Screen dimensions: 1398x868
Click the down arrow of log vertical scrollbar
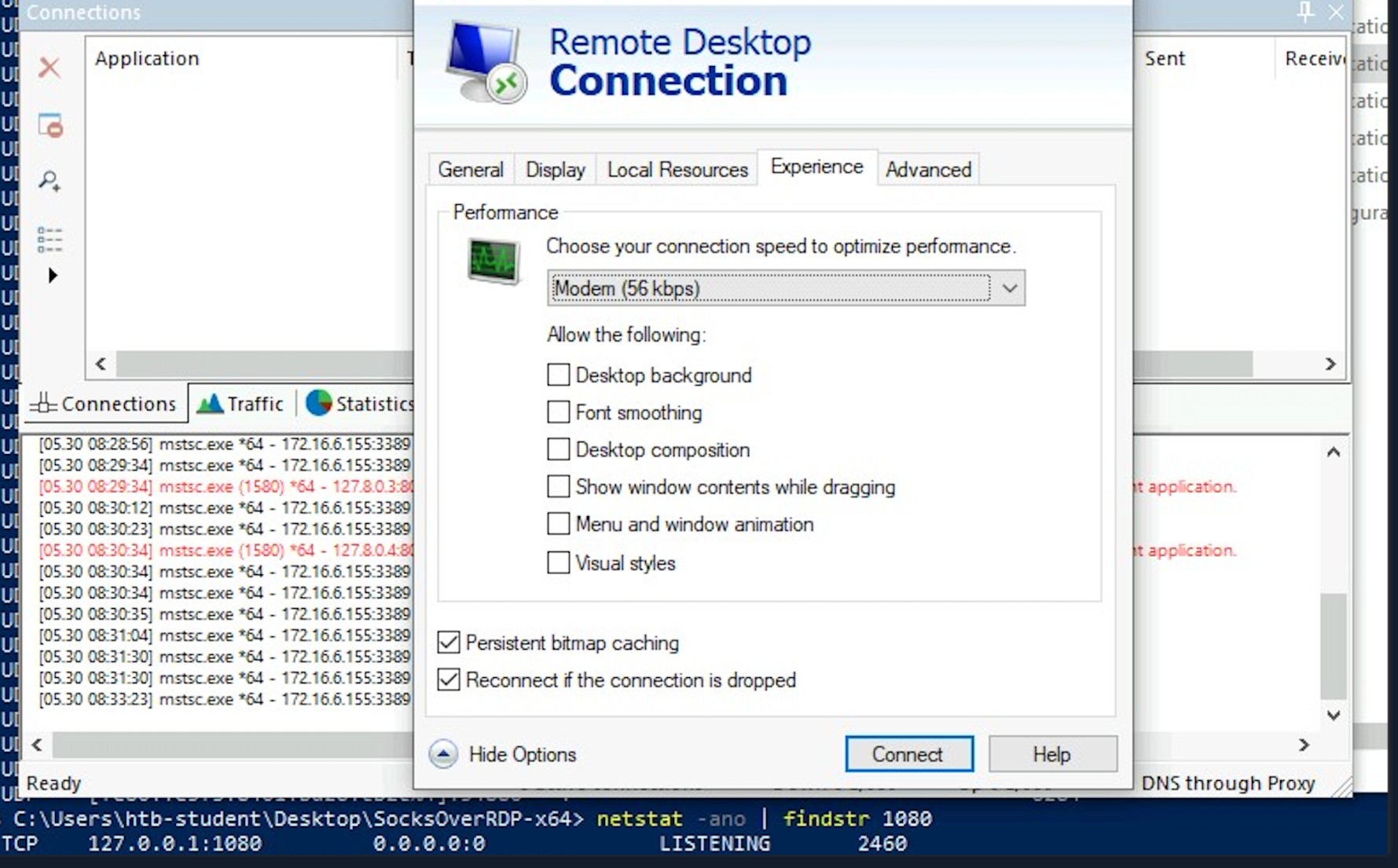point(1333,715)
